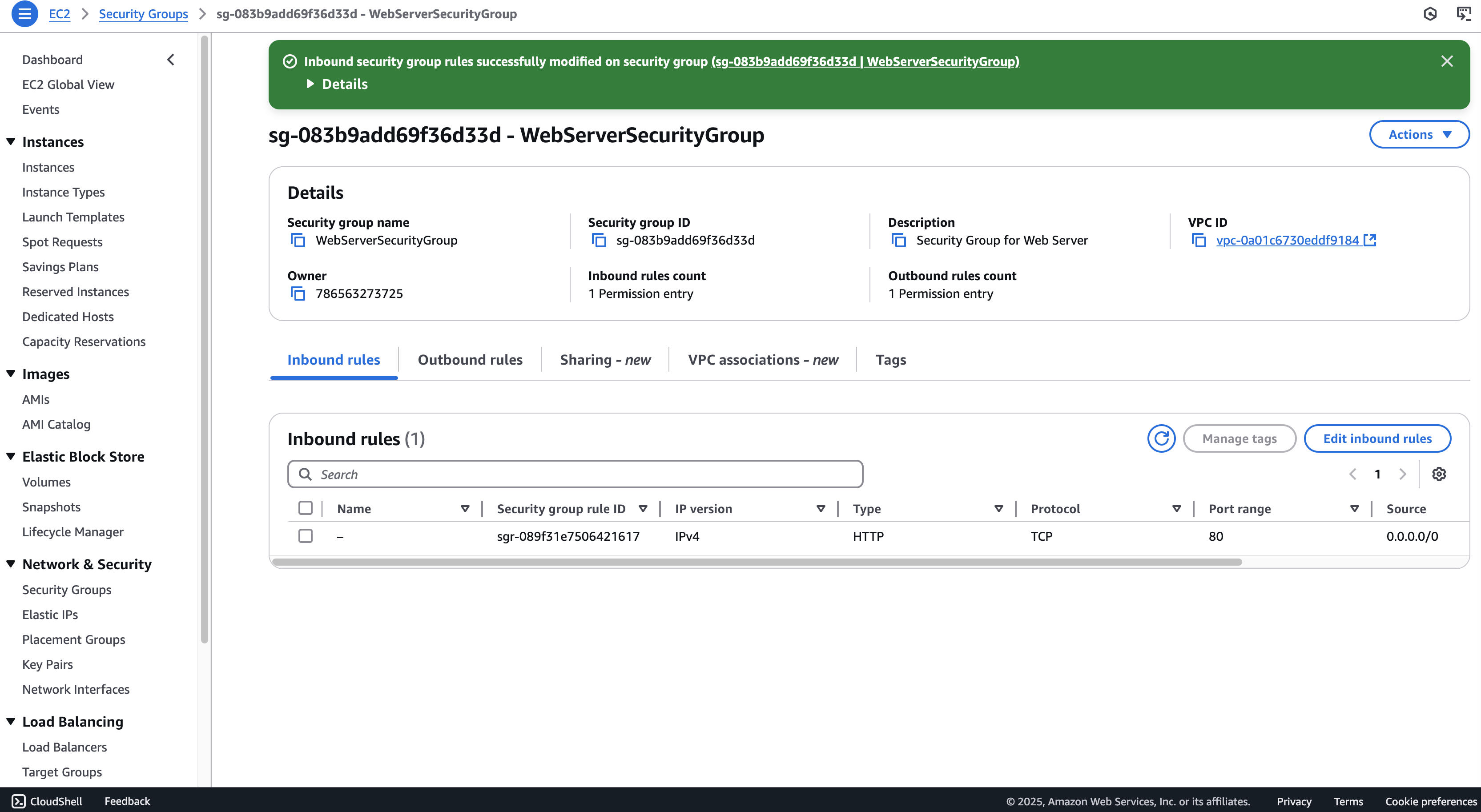1481x812 pixels.
Task: Switch to the Tags tab
Action: [890, 360]
